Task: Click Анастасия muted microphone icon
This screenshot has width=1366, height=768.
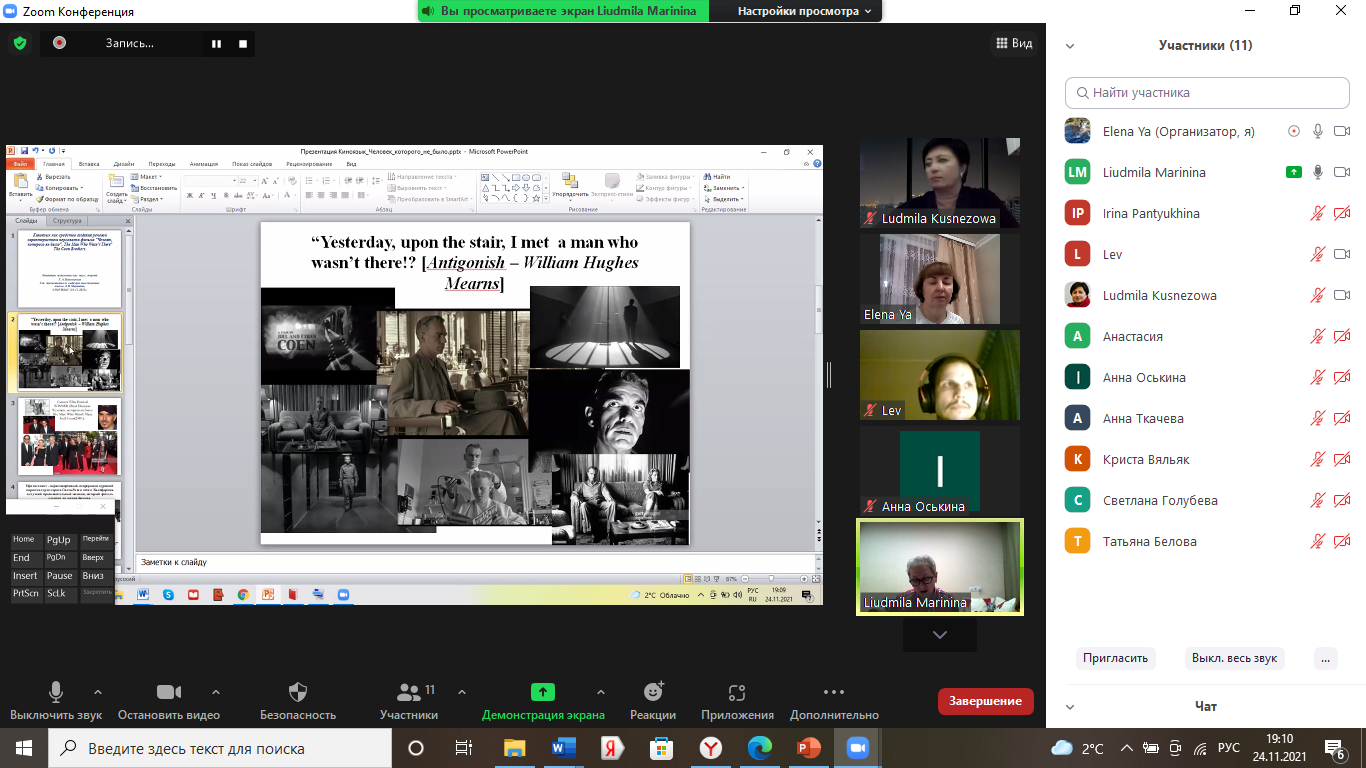Action: (1318, 336)
